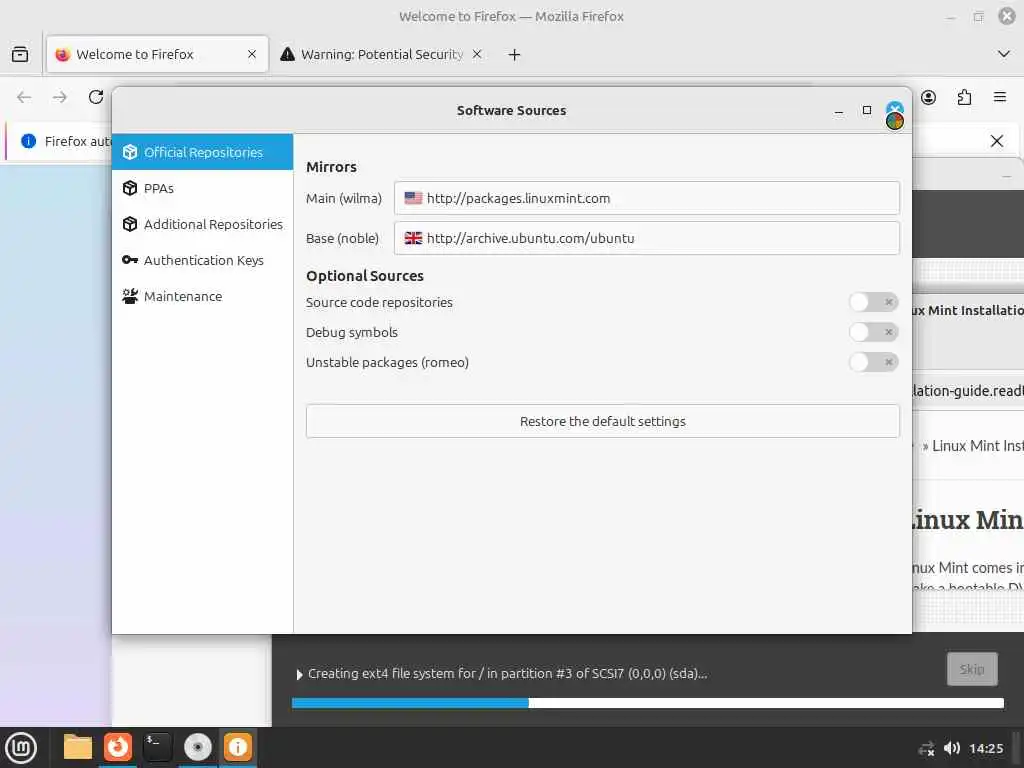Open Firefox View icon left of tabs
Viewport: 1024px width, 768px height.
(20, 54)
